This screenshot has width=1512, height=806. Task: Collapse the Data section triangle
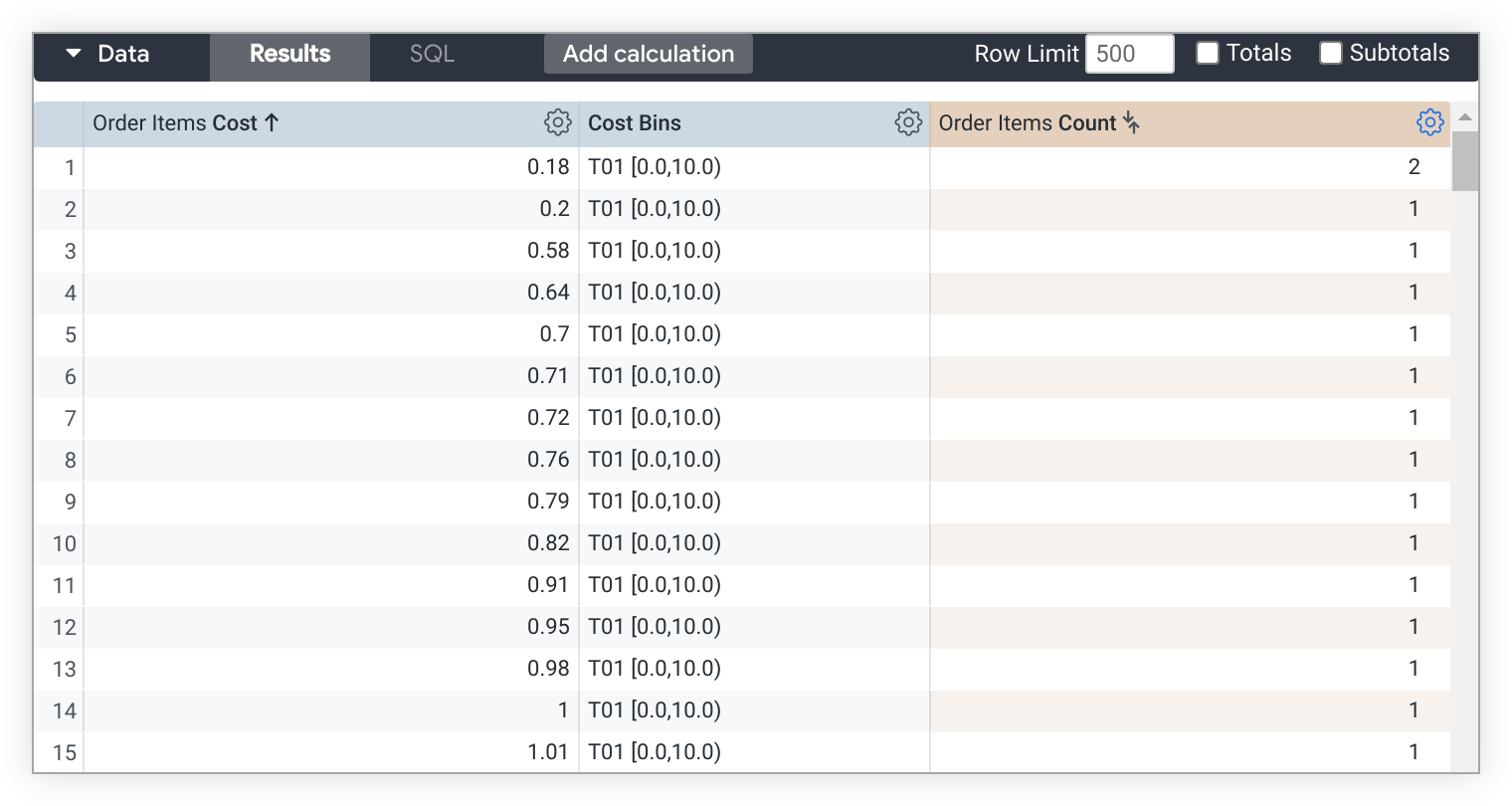tap(74, 54)
